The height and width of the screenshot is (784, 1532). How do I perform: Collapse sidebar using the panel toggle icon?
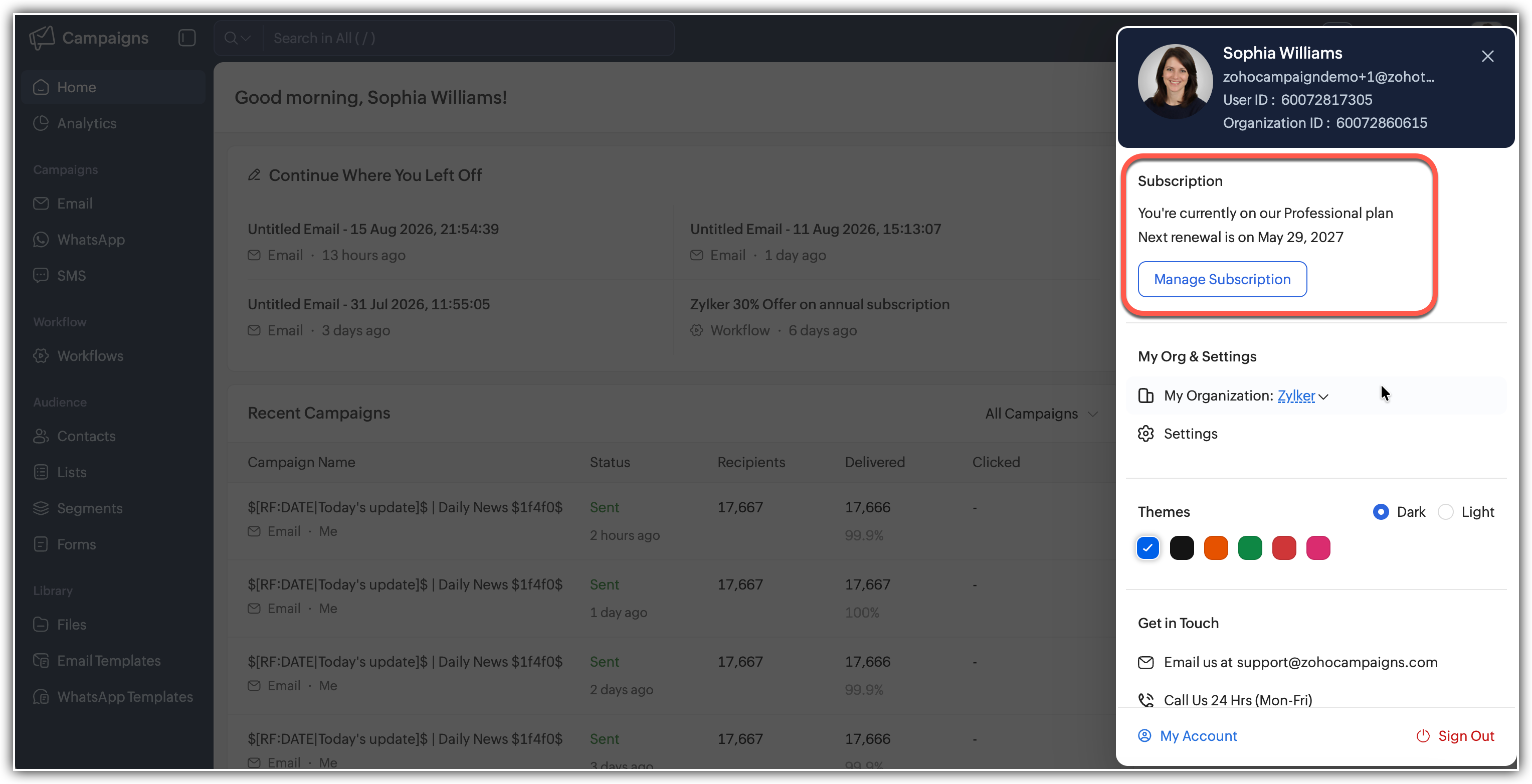187,38
